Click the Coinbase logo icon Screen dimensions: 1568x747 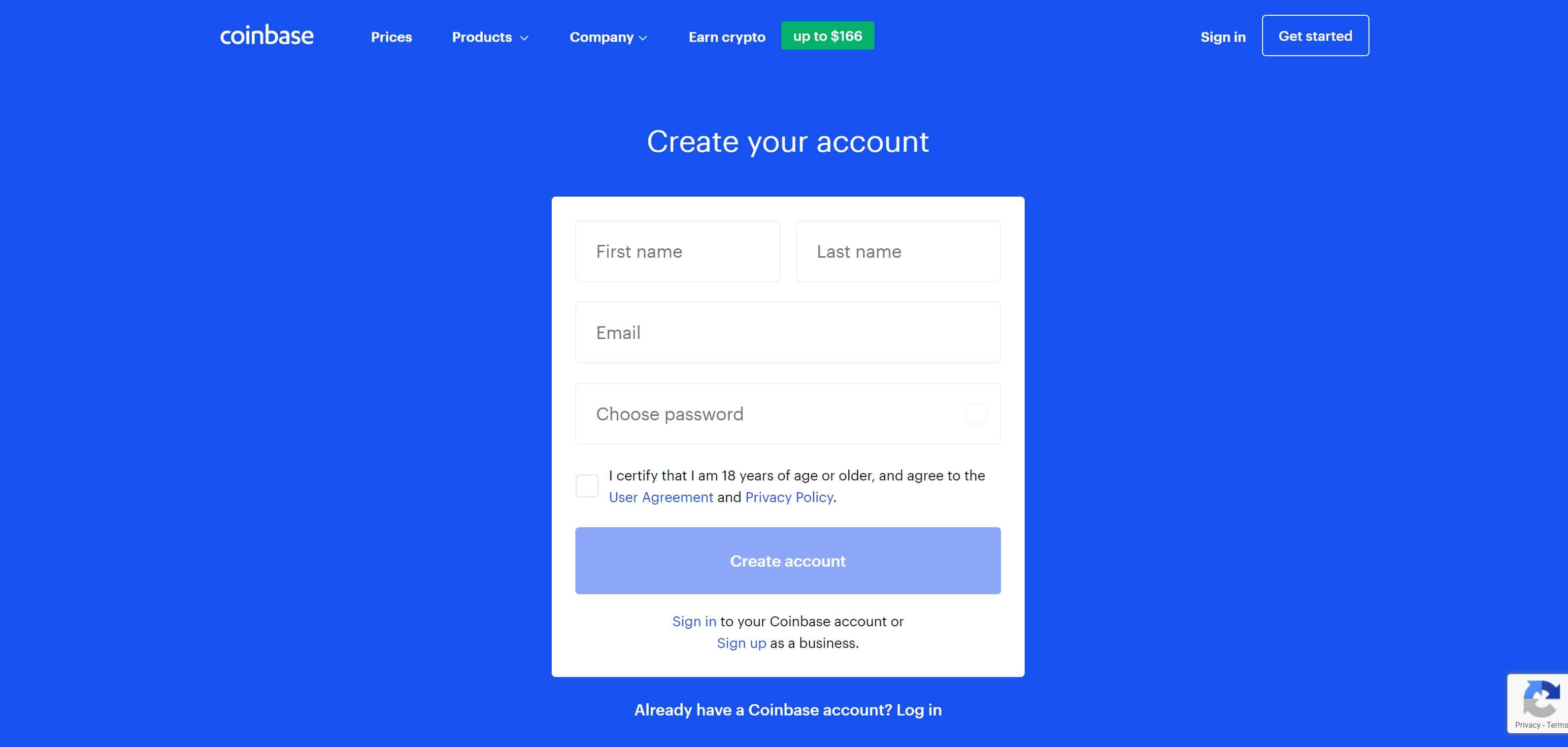click(265, 35)
